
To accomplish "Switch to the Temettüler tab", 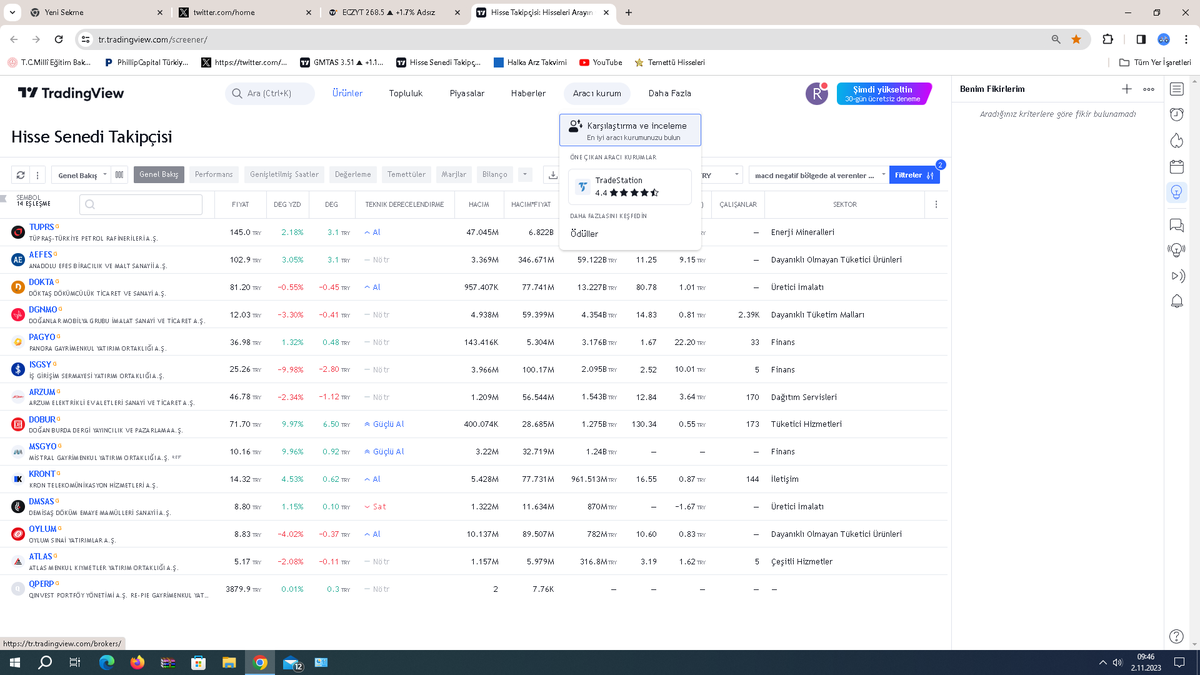I will pyautogui.click(x=407, y=174).
